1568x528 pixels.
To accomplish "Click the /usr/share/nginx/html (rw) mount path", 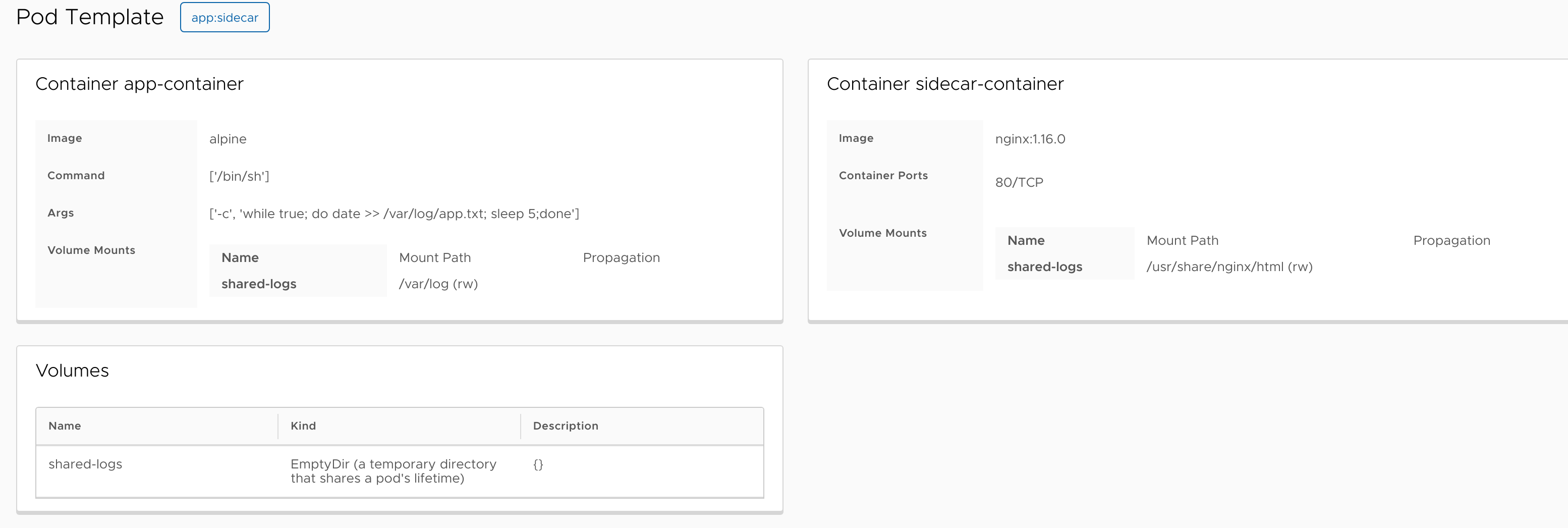I will coord(1230,266).
